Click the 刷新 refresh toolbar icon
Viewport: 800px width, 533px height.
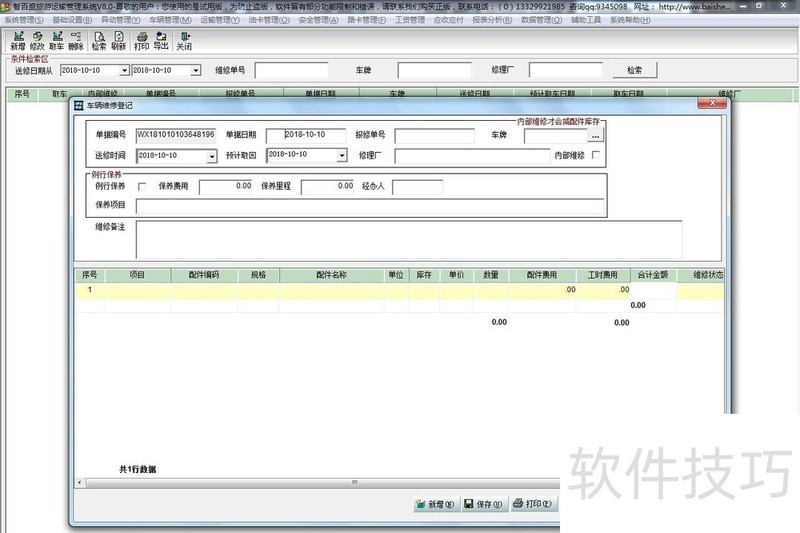(x=119, y=40)
